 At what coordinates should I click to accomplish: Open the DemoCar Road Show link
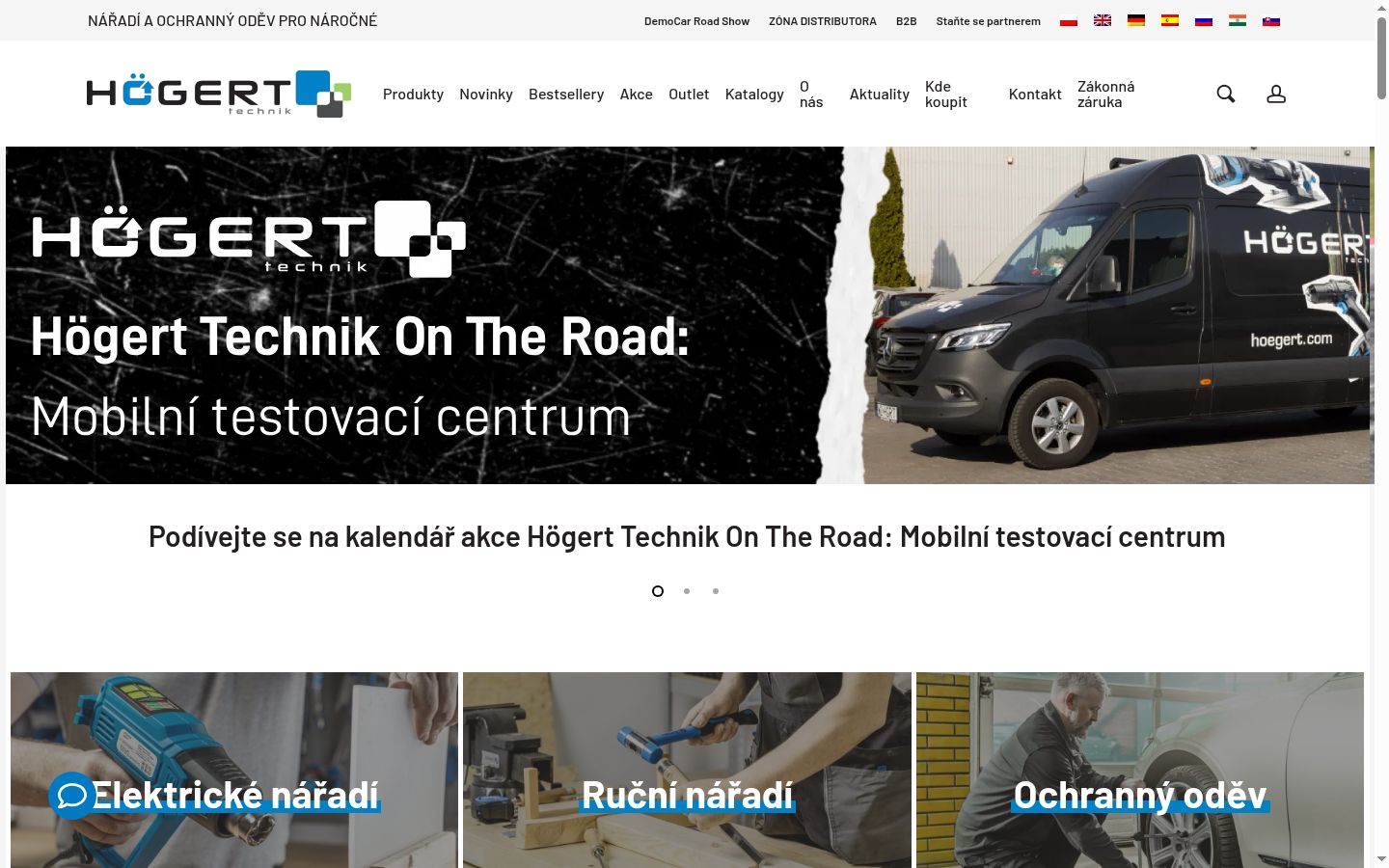tap(696, 21)
